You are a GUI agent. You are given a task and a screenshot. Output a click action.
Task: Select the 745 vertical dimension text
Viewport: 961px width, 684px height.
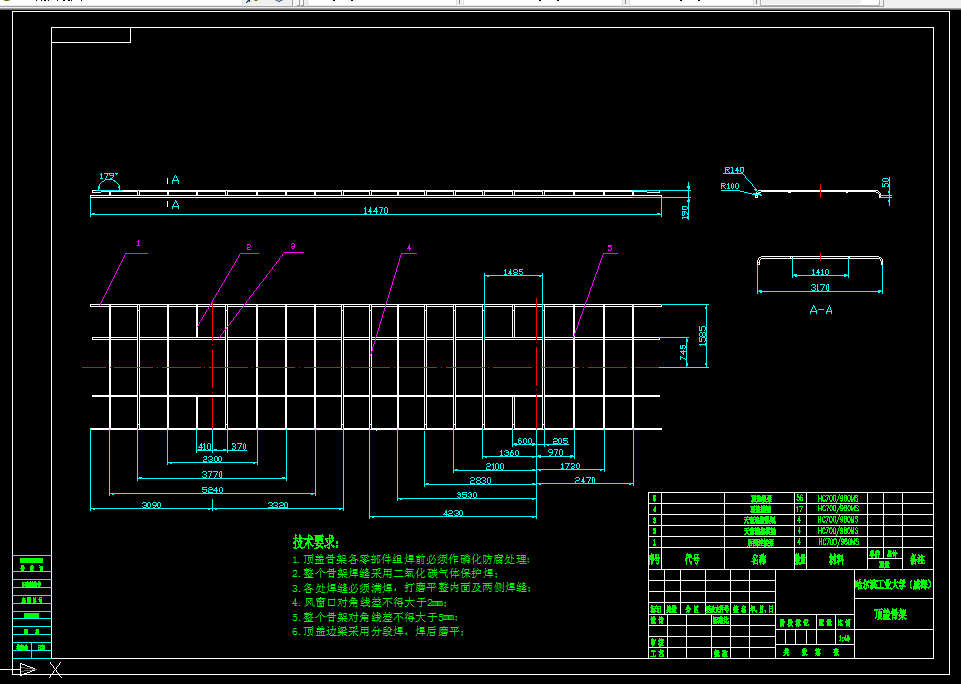point(683,353)
